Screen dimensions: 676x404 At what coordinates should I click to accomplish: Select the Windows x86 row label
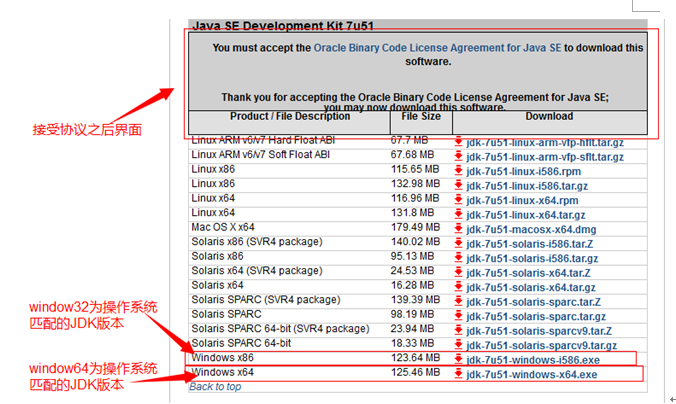click(222, 358)
